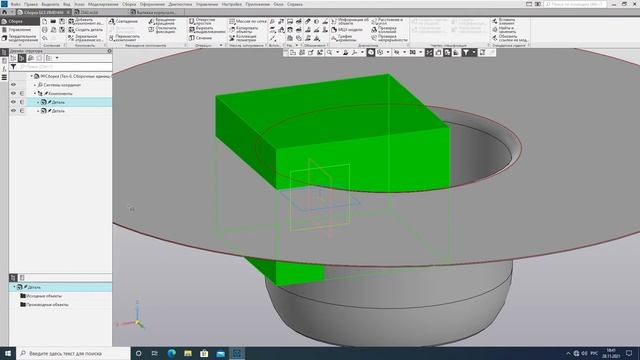Screen dimensions: 640x360
Task: Toggle visibility eye for Системы координат
Action: (13, 85)
